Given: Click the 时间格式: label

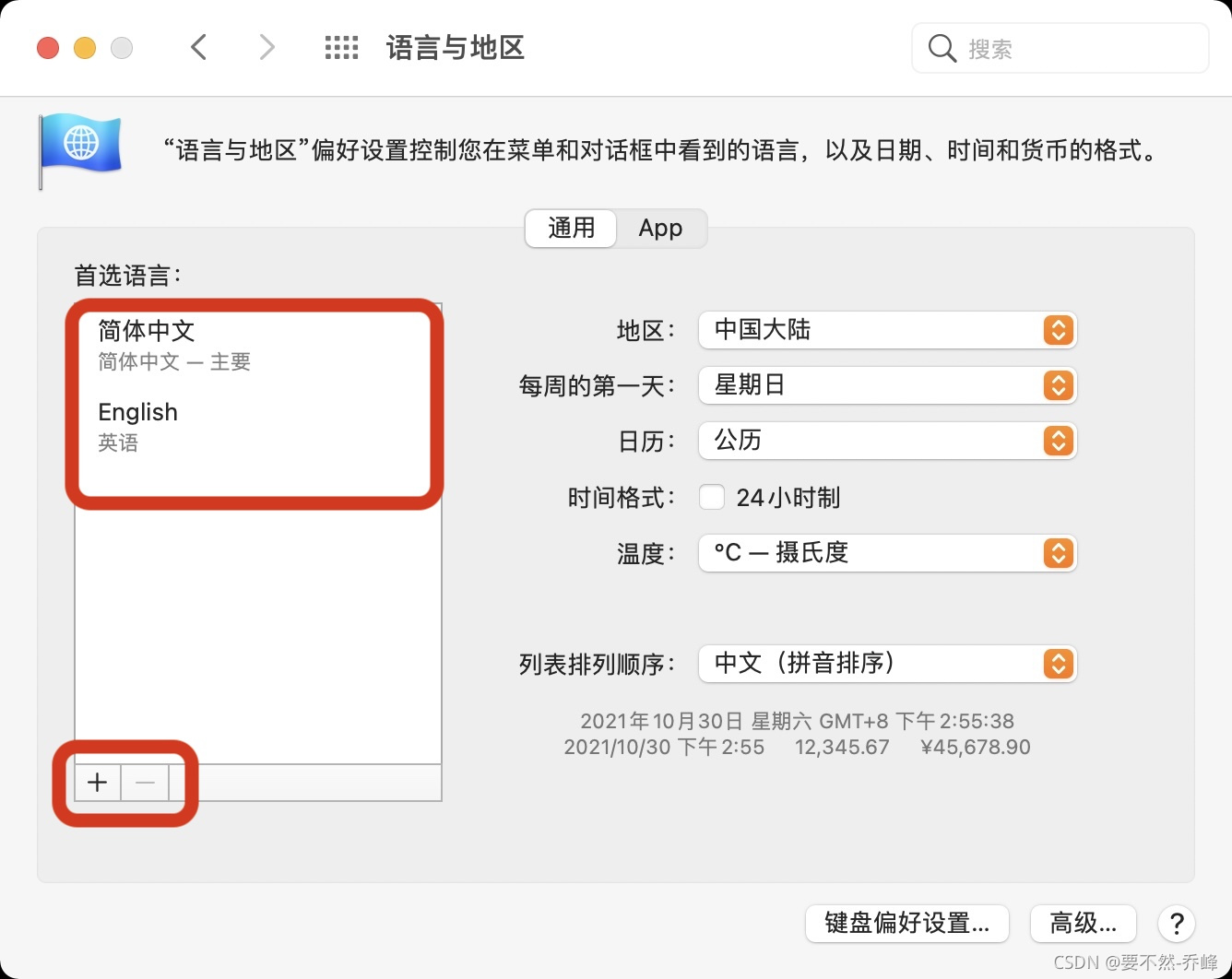Looking at the screenshot, I should coord(622,498).
